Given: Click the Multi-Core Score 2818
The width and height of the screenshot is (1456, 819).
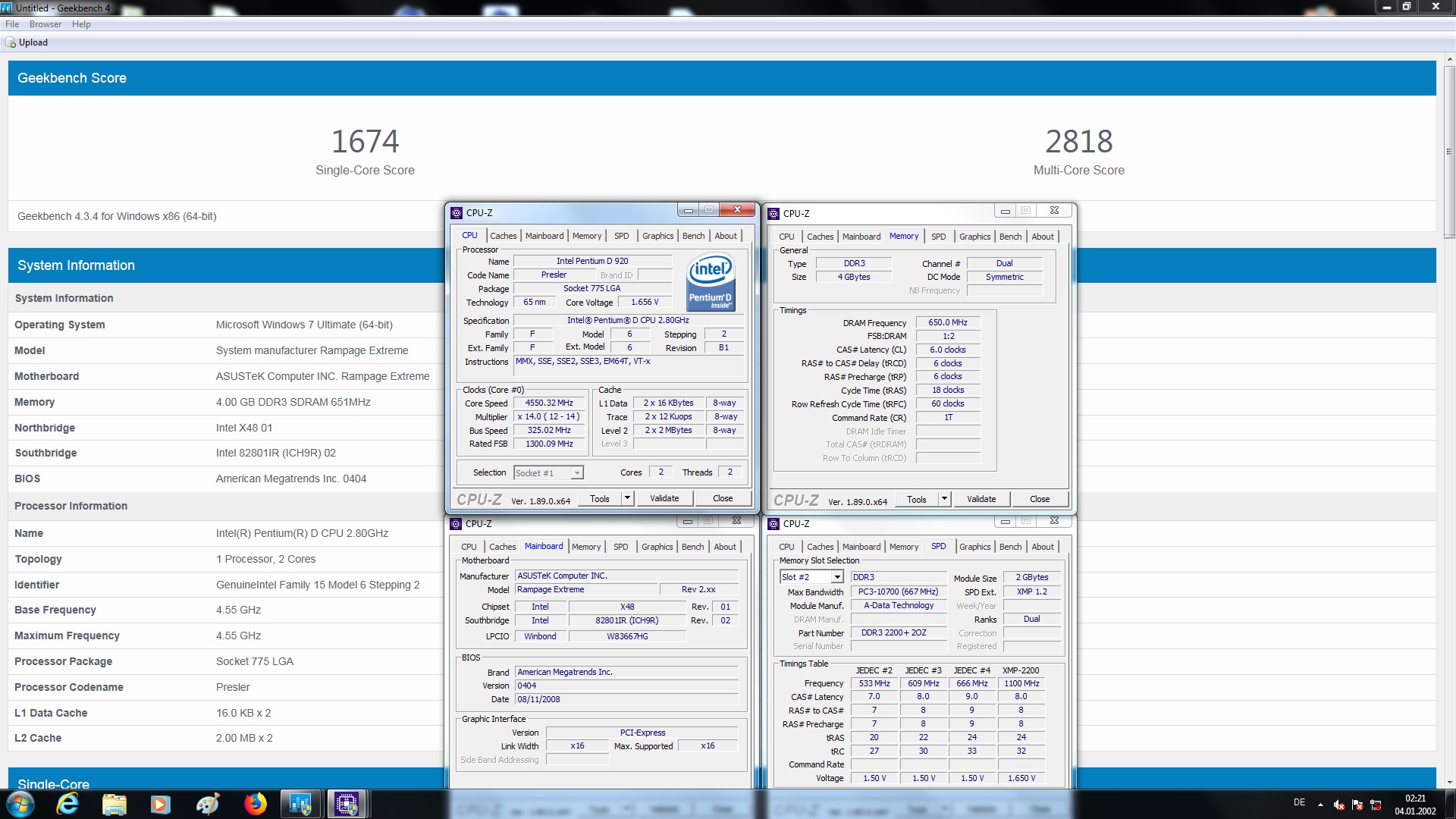Looking at the screenshot, I should pyautogui.click(x=1079, y=141).
